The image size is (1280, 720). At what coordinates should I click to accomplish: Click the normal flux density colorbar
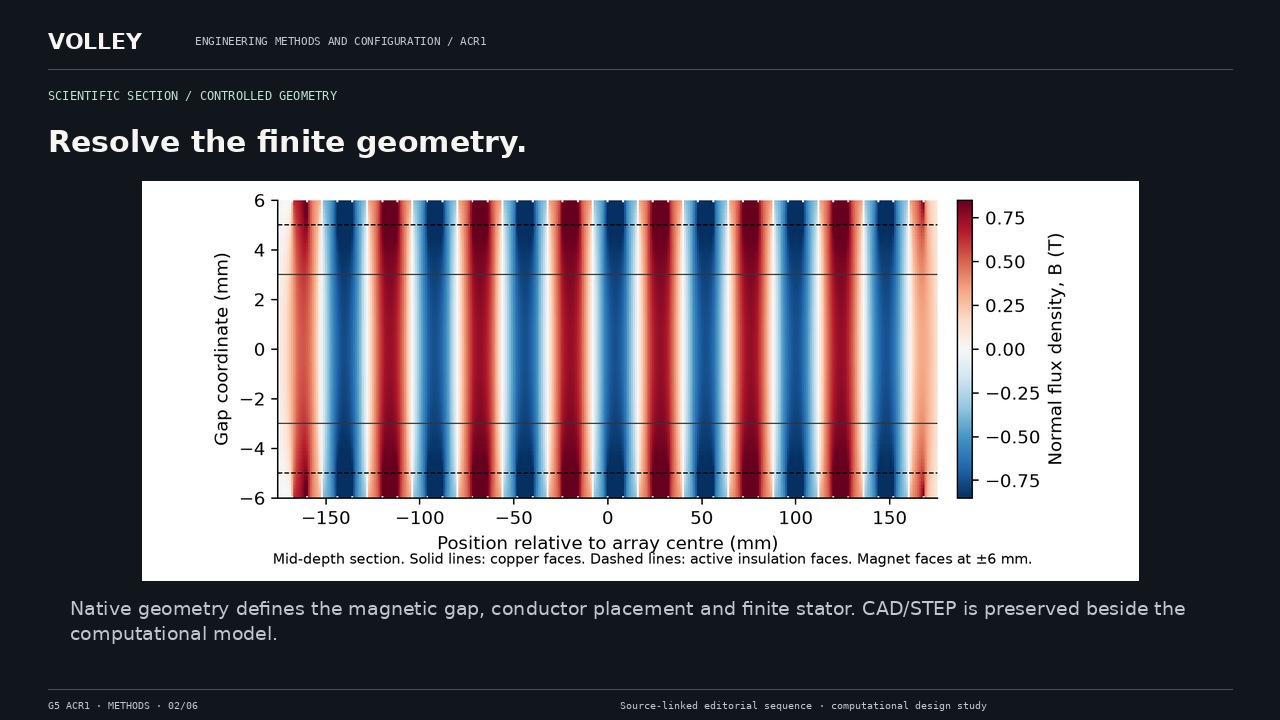point(964,349)
